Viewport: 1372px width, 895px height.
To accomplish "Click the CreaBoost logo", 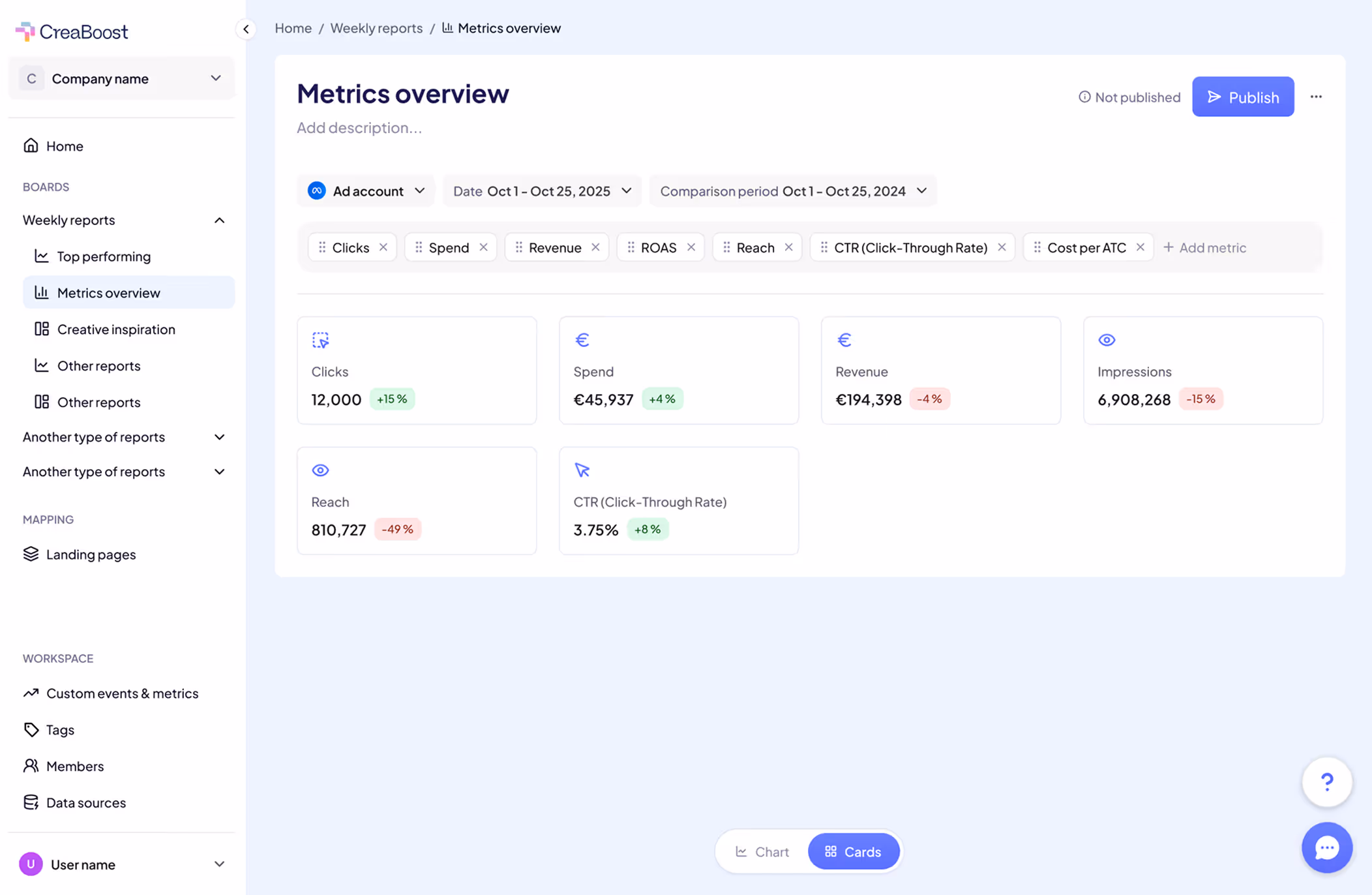I will click(72, 31).
